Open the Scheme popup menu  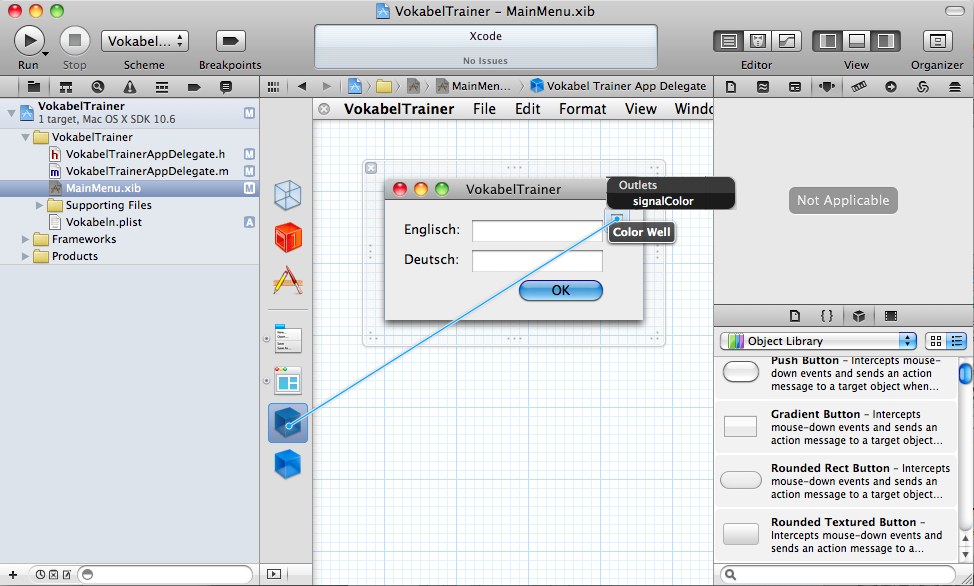click(144, 41)
